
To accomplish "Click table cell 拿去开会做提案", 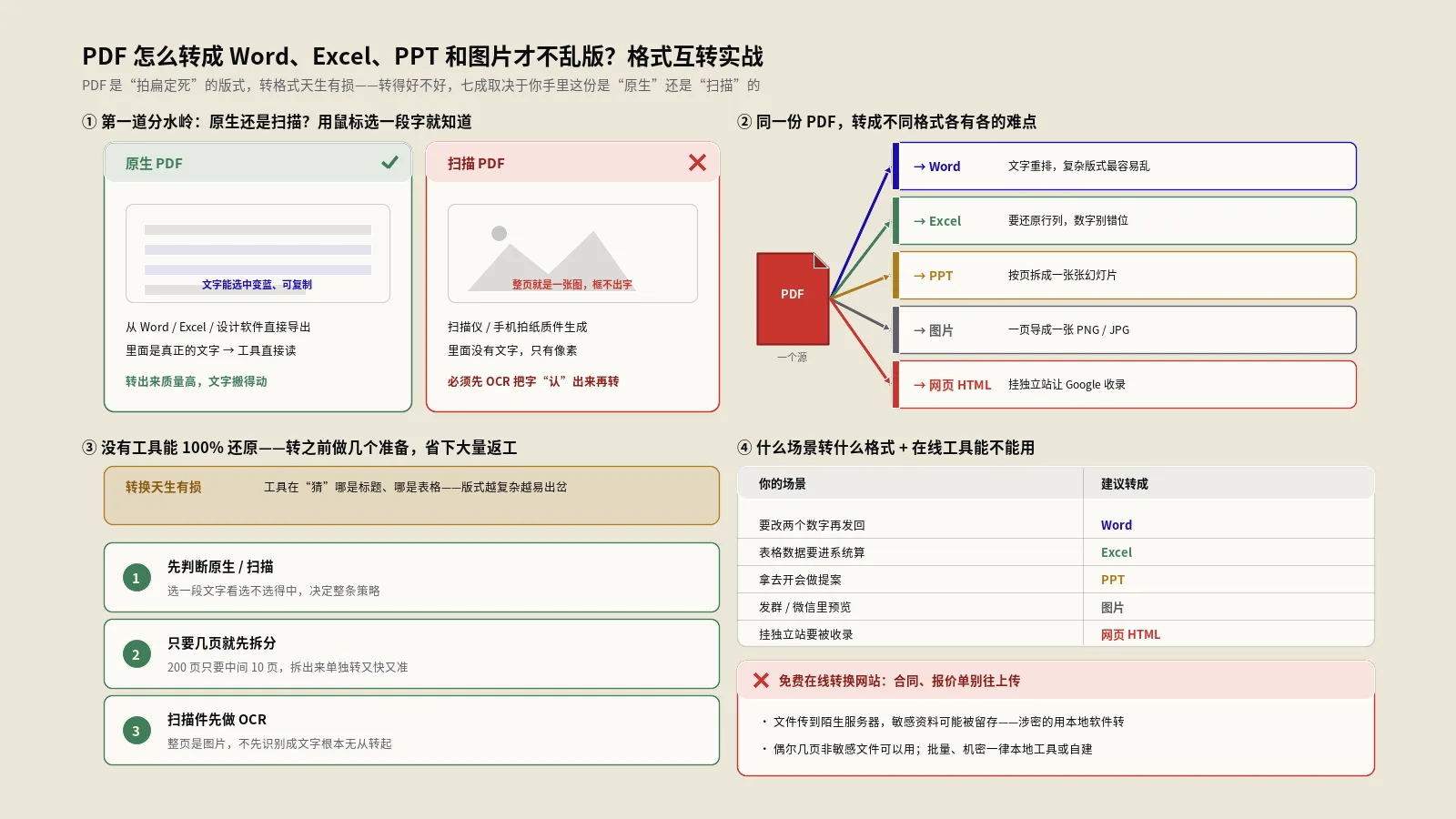I will [x=800, y=580].
